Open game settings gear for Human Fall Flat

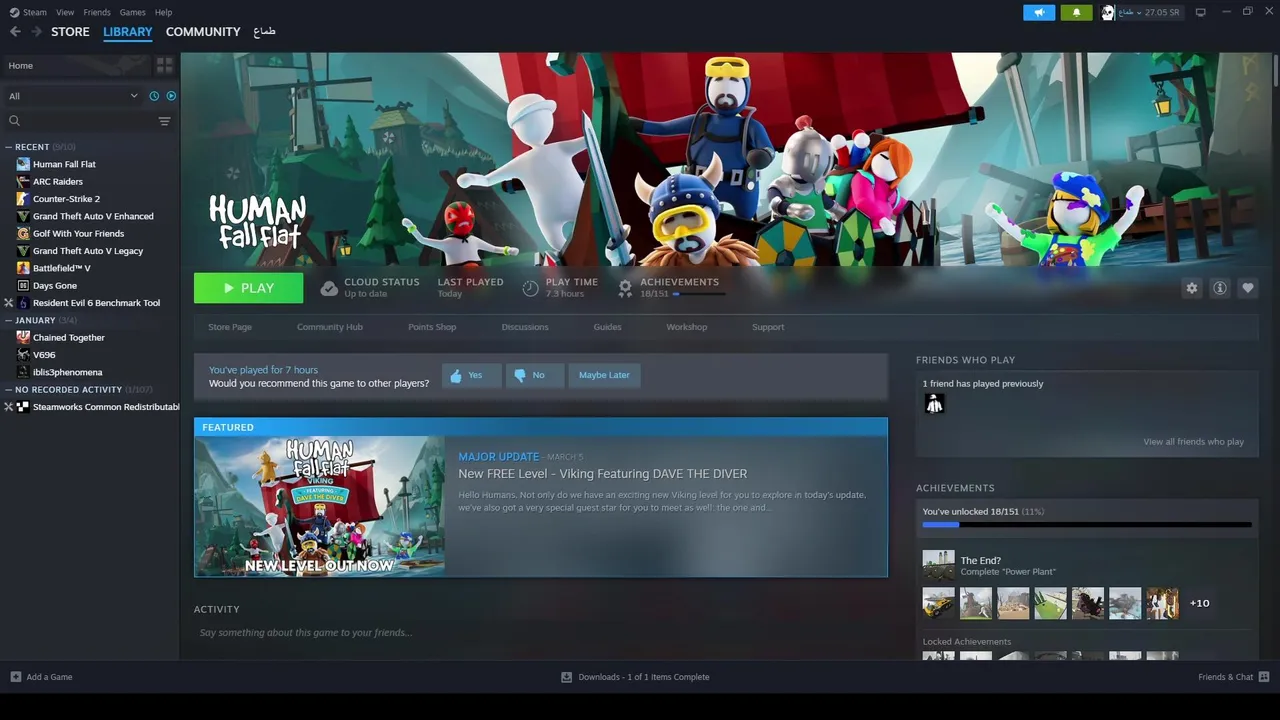[1191, 288]
